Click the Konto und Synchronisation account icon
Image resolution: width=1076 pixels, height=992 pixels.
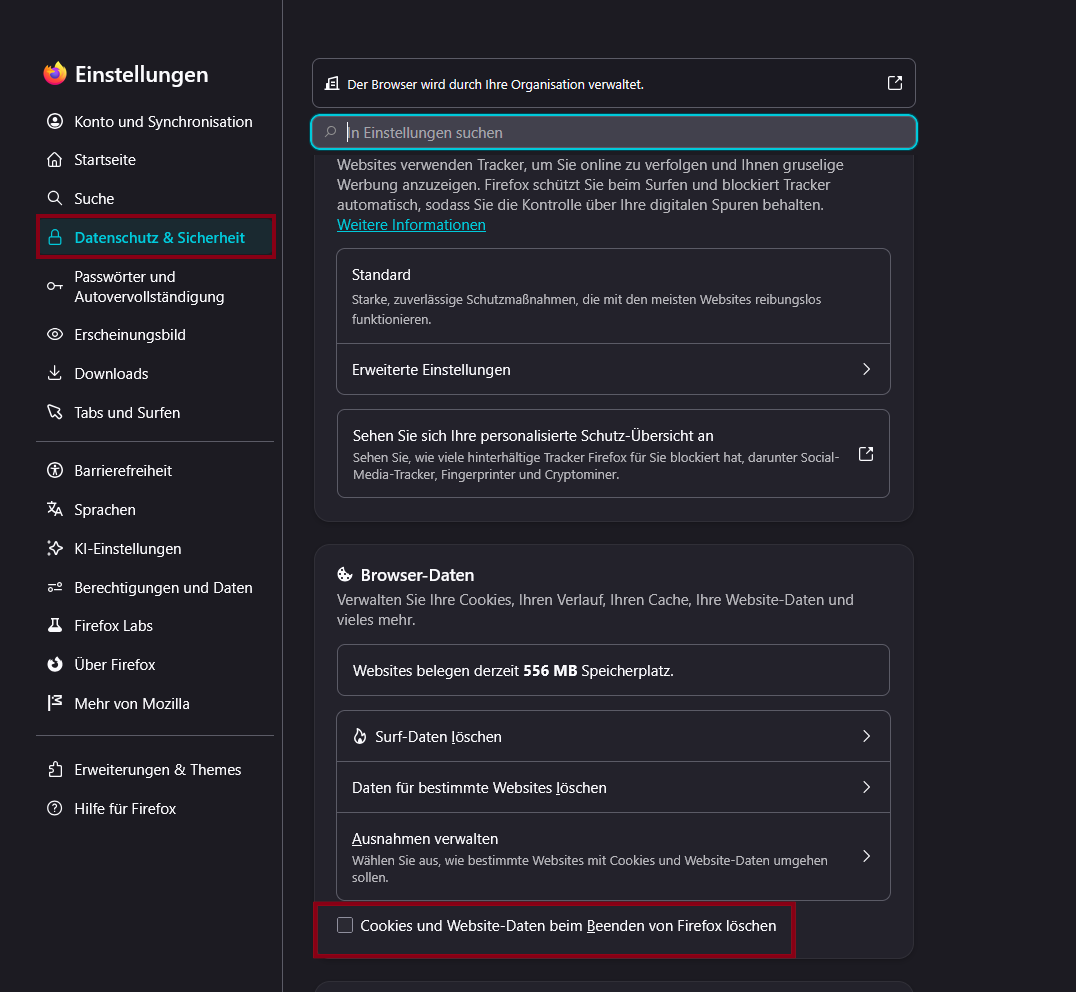coord(55,121)
